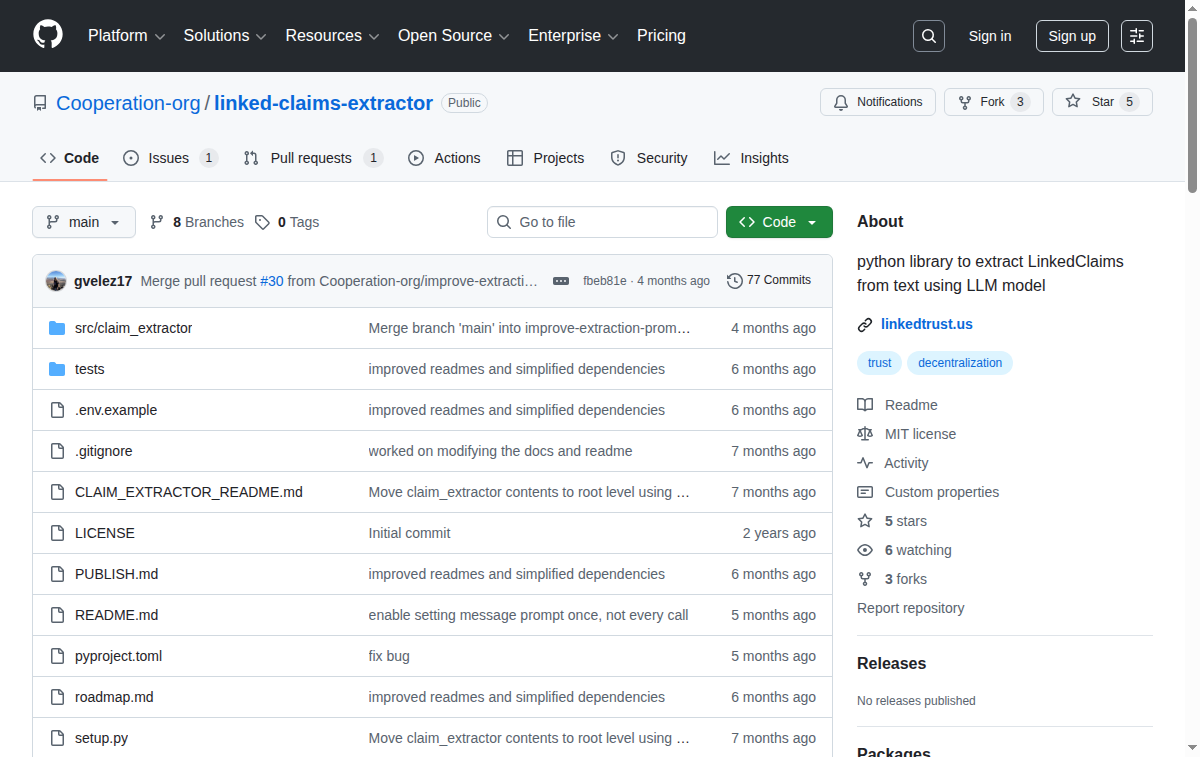This screenshot has height=757, width=1200.
Task: Click the commit ellipsis details icon
Action: [561, 281]
